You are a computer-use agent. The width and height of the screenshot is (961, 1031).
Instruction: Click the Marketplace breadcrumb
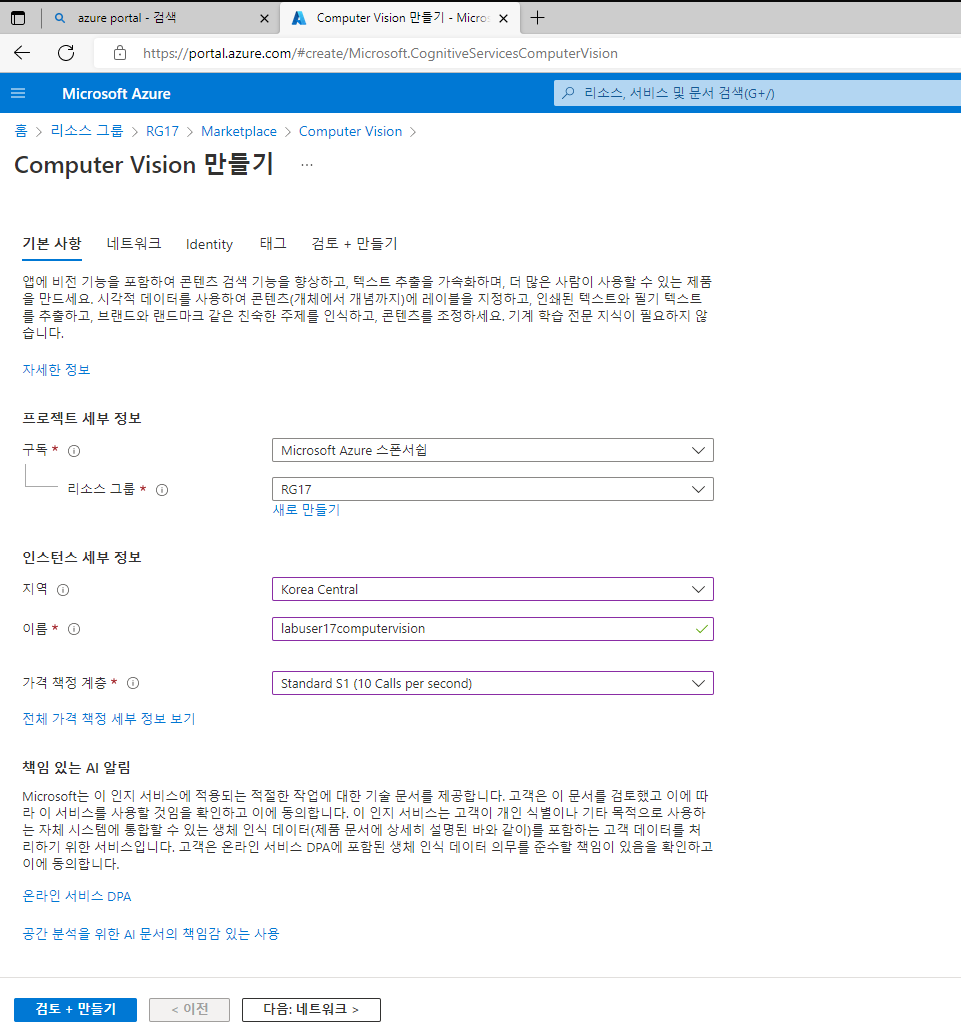pos(239,132)
